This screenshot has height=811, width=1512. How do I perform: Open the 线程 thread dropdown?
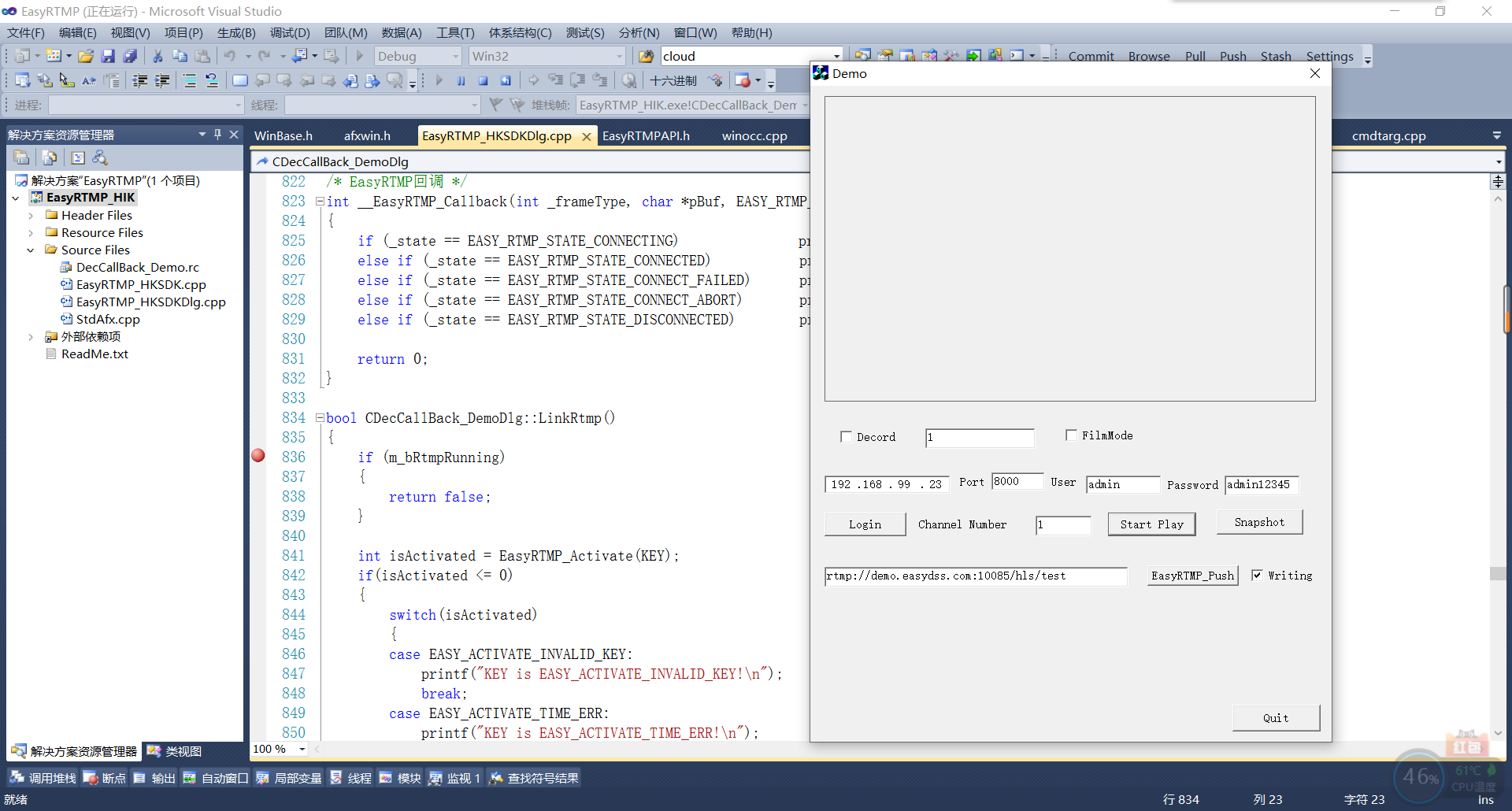pyautogui.click(x=474, y=105)
